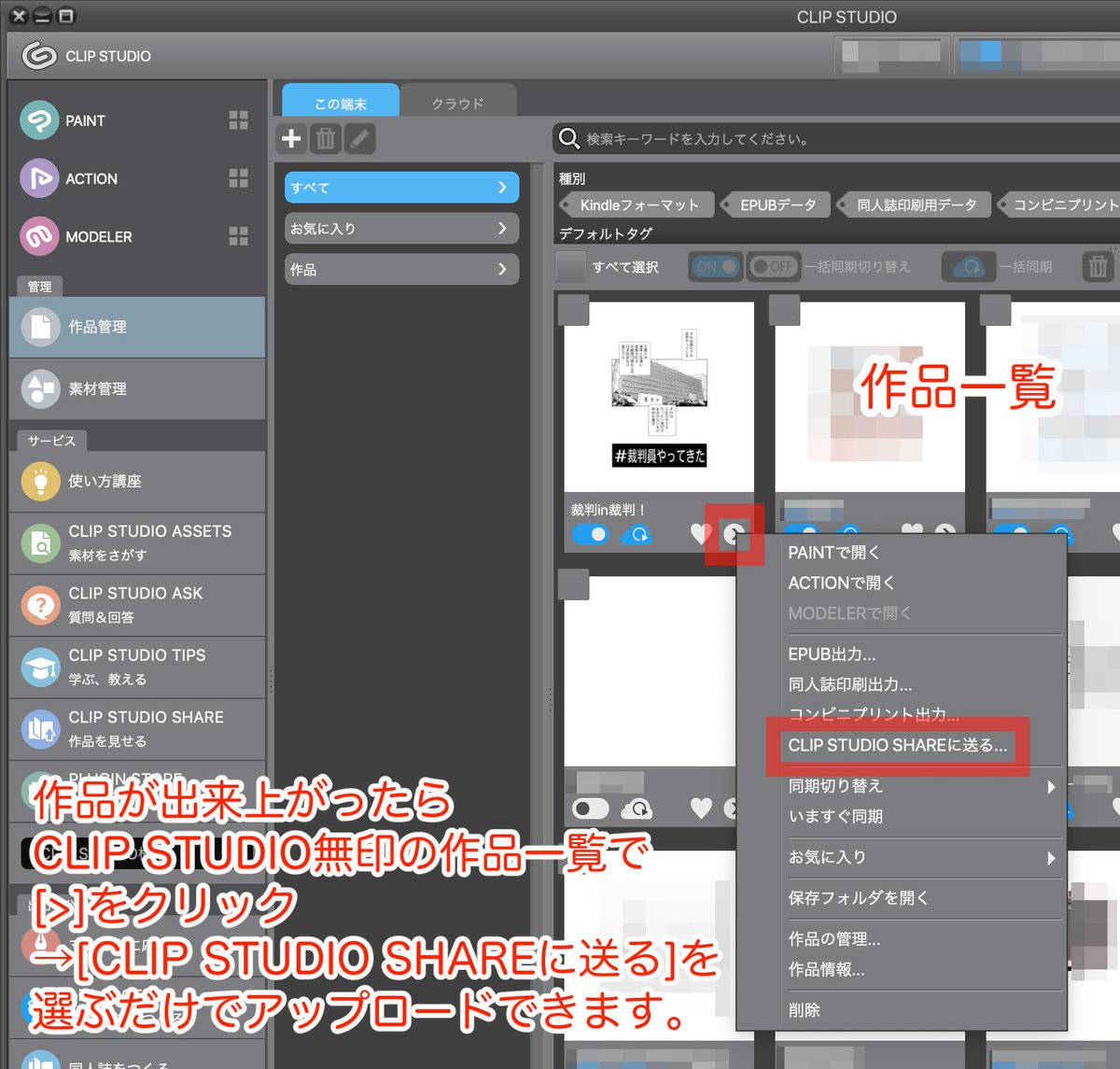
Task: Turn bulk sync OFF
Action: click(773, 267)
